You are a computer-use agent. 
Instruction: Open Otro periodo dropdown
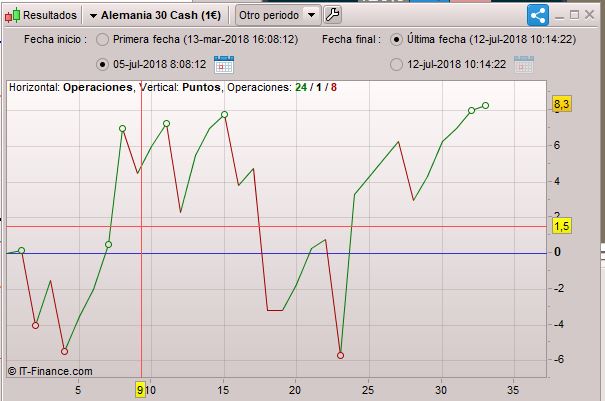278,15
